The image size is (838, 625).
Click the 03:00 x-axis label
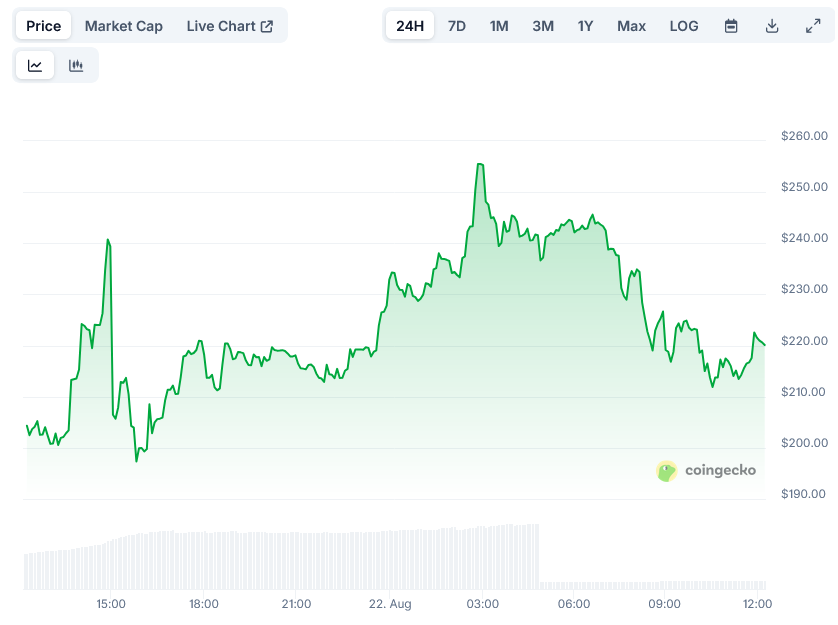tap(483, 604)
